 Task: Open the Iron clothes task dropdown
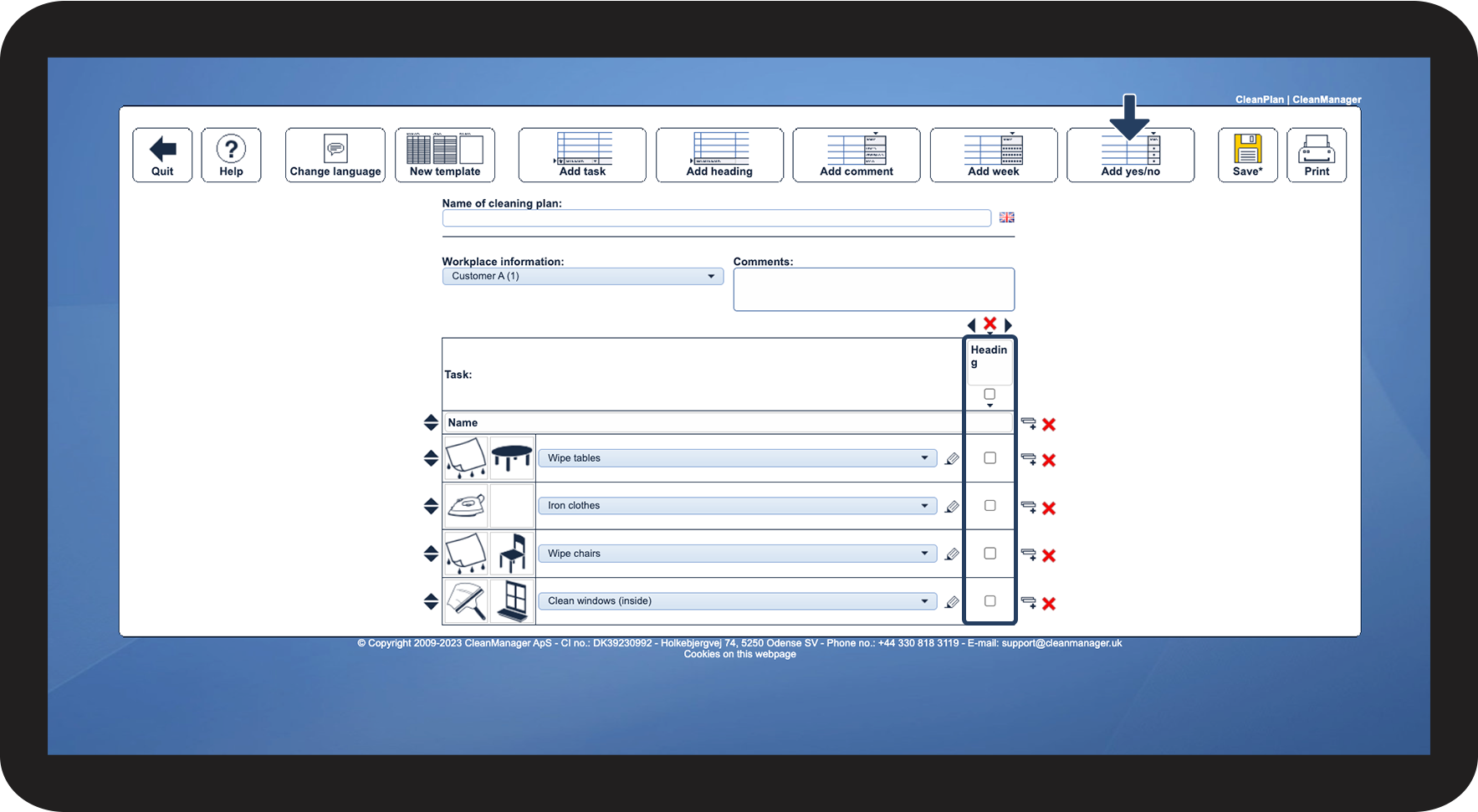coord(738,506)
